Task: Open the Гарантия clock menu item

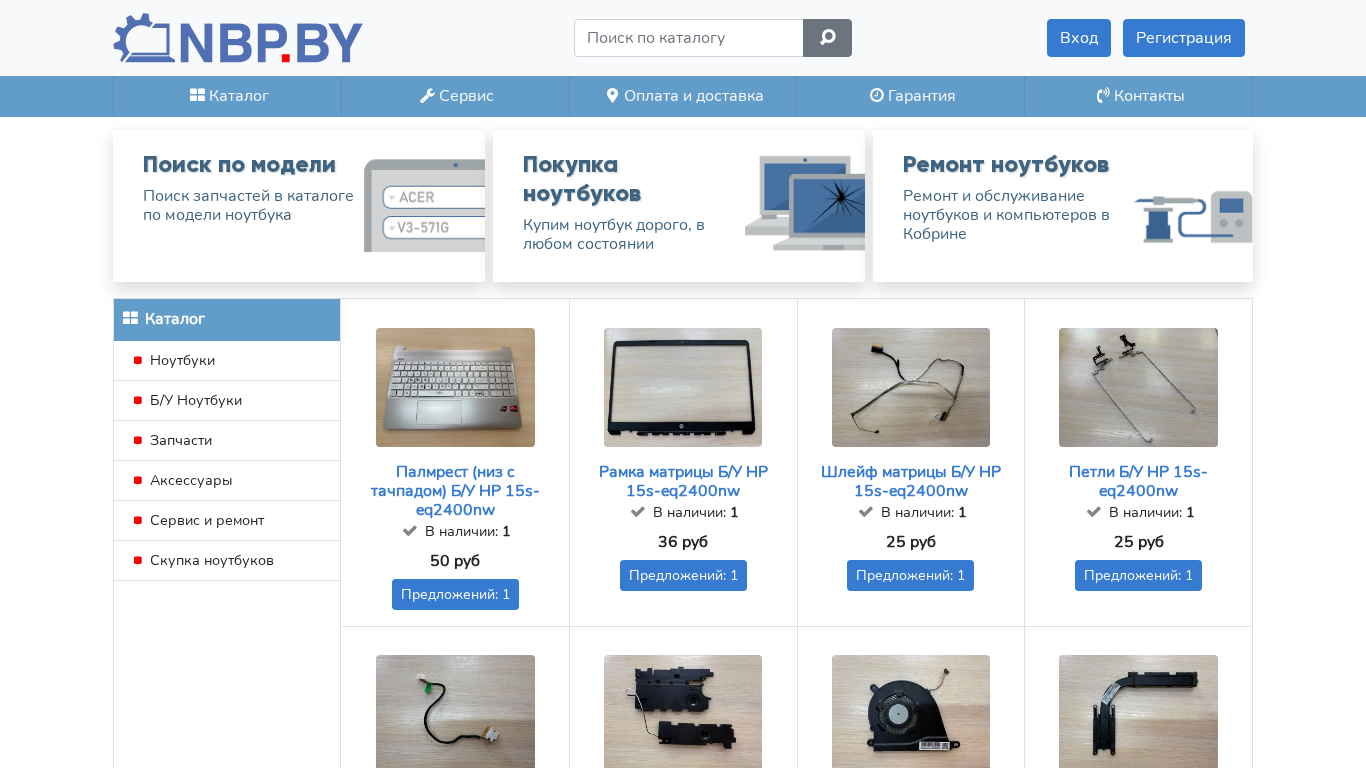Action: [x=911, y=96]
